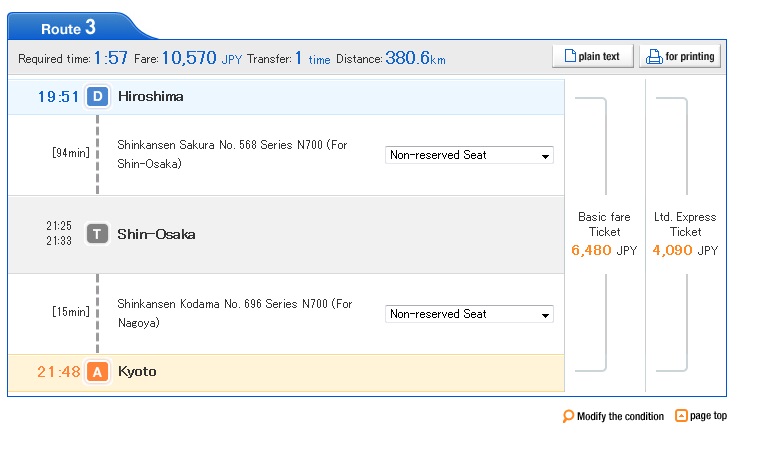
Task: Click Shinkansen Sakura No. 568 train description
Action: click(x=232, y=154)
